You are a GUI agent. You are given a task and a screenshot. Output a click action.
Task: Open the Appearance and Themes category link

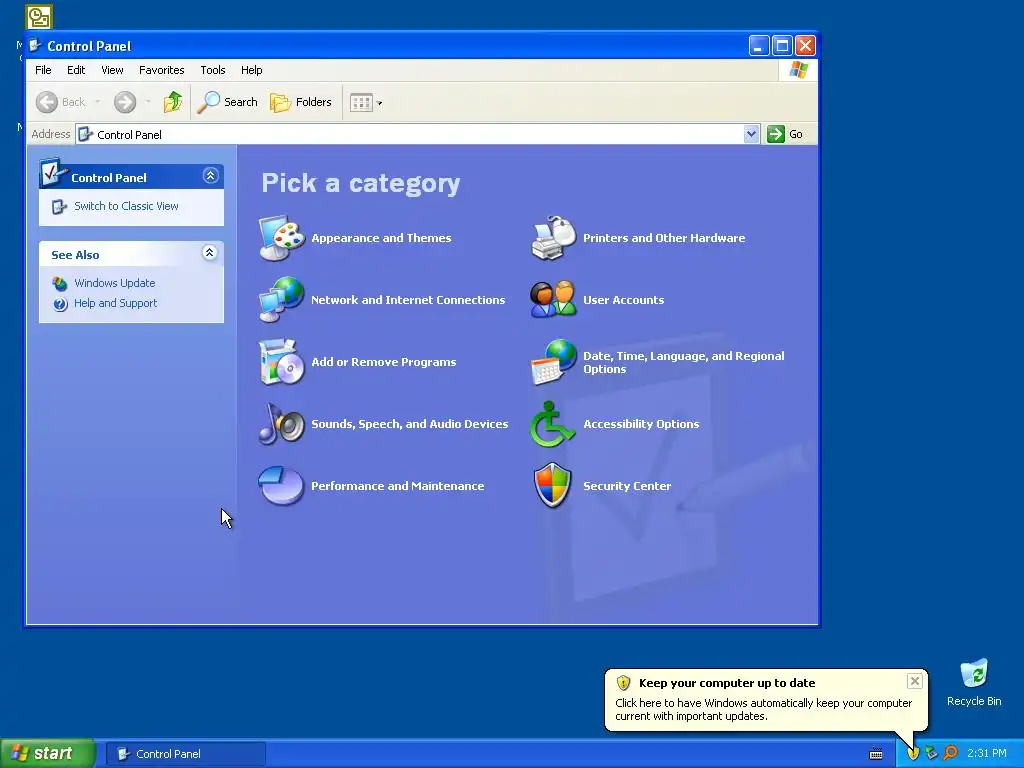pyautogui.click(x=381, y=238)
